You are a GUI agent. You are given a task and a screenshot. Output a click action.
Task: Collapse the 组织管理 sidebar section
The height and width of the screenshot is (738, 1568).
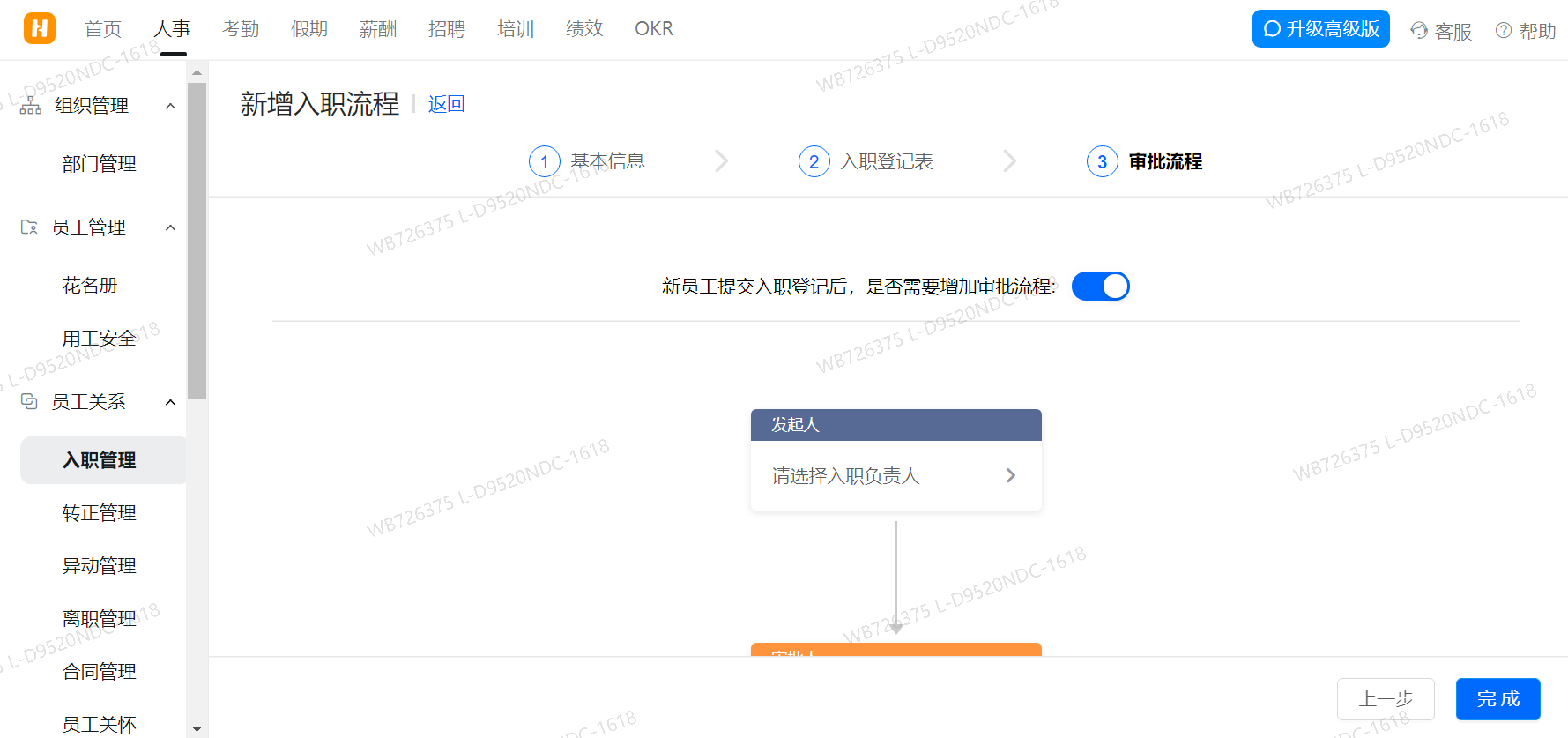coord(171,106)
